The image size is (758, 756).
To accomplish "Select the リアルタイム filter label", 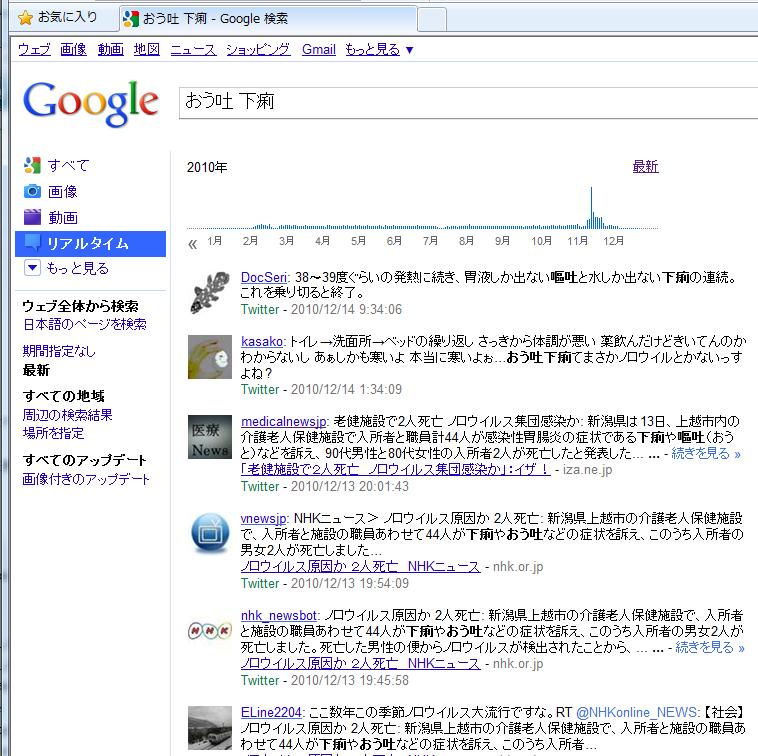I will [x=87, y=243].
